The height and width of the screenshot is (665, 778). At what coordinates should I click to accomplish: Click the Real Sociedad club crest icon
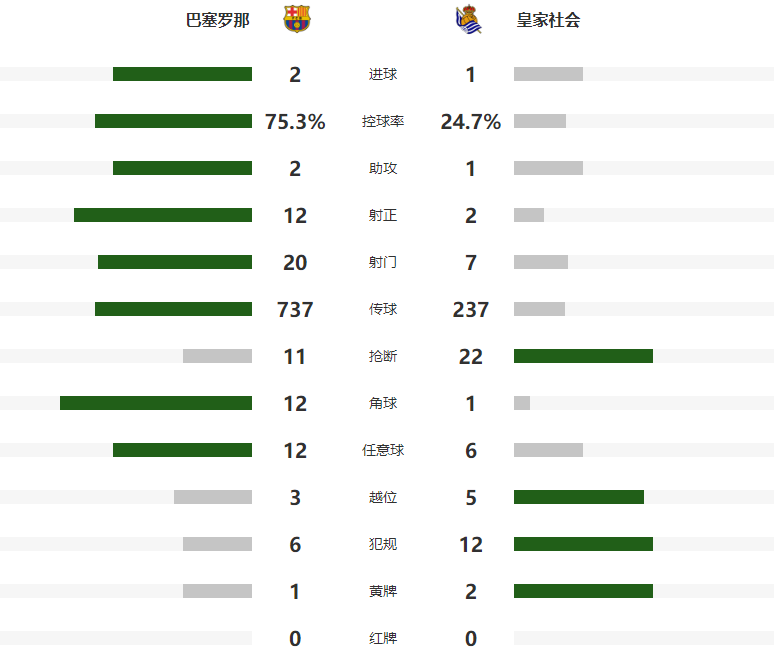pos(468,21)
